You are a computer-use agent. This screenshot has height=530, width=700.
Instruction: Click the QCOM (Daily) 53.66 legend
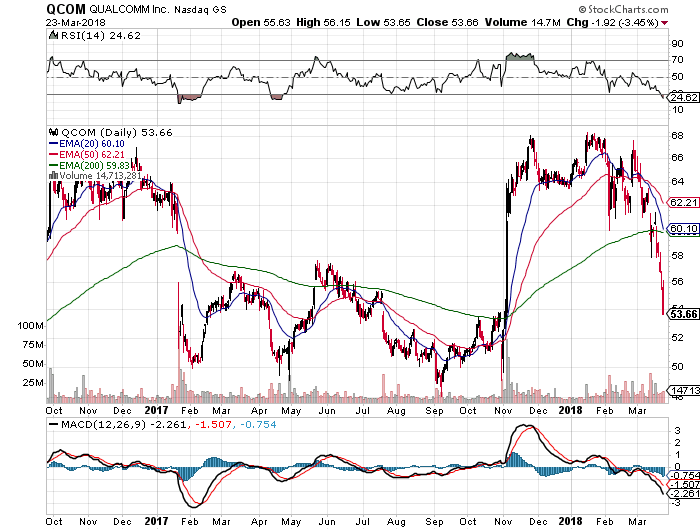point(117,133)
